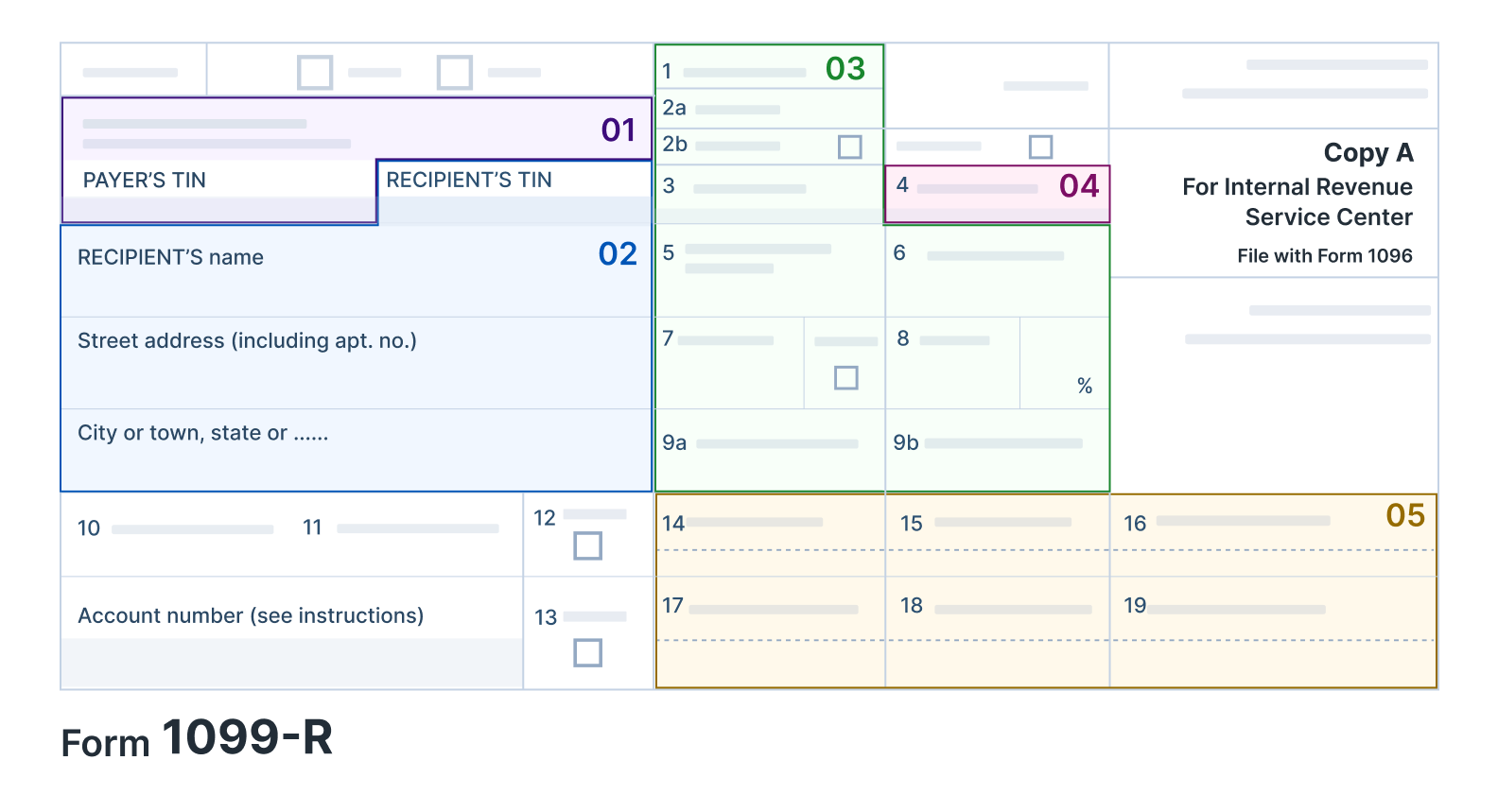Check the box 2b checkbox
1498x812 pixels.
[850, 147]
